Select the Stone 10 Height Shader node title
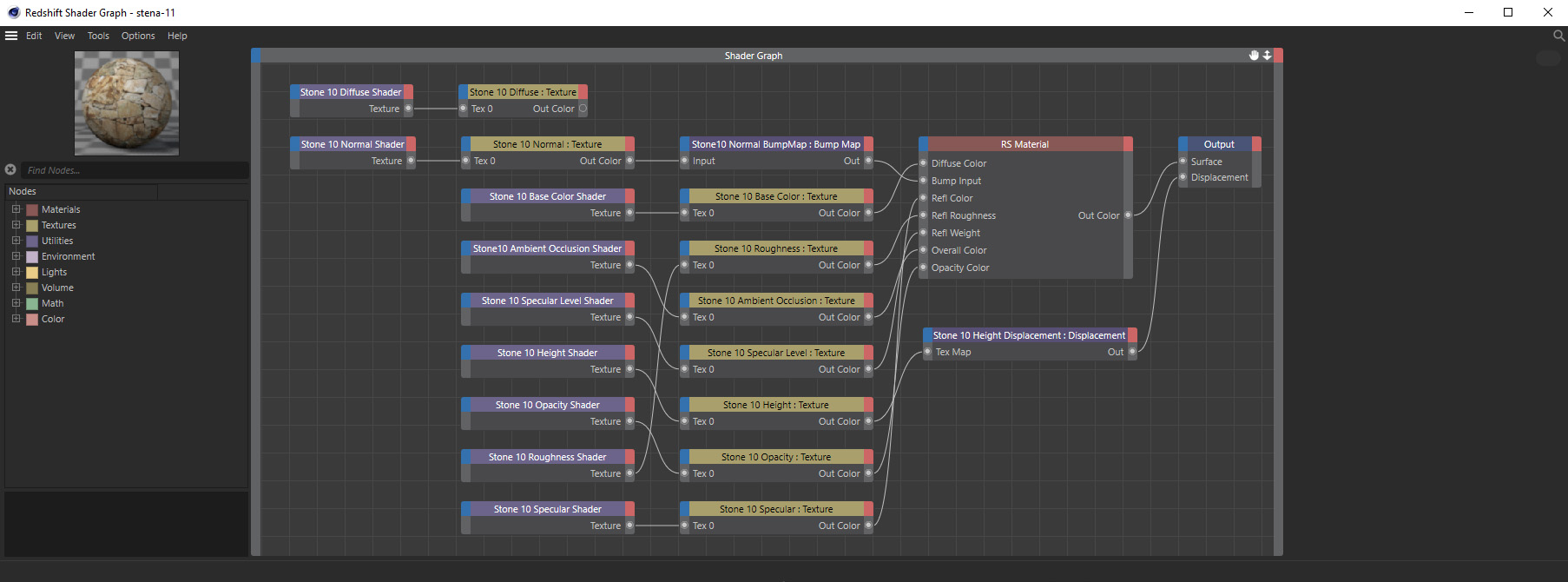This screenshot has height=582, width=1568. click(x=547, y=353)
